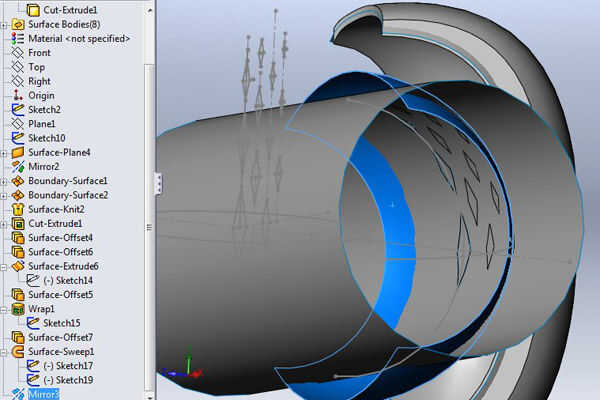Expand the Boundary-Surface1 node
Screen dimensions: 600x400
pyautogui.click(x=4, y=181)
